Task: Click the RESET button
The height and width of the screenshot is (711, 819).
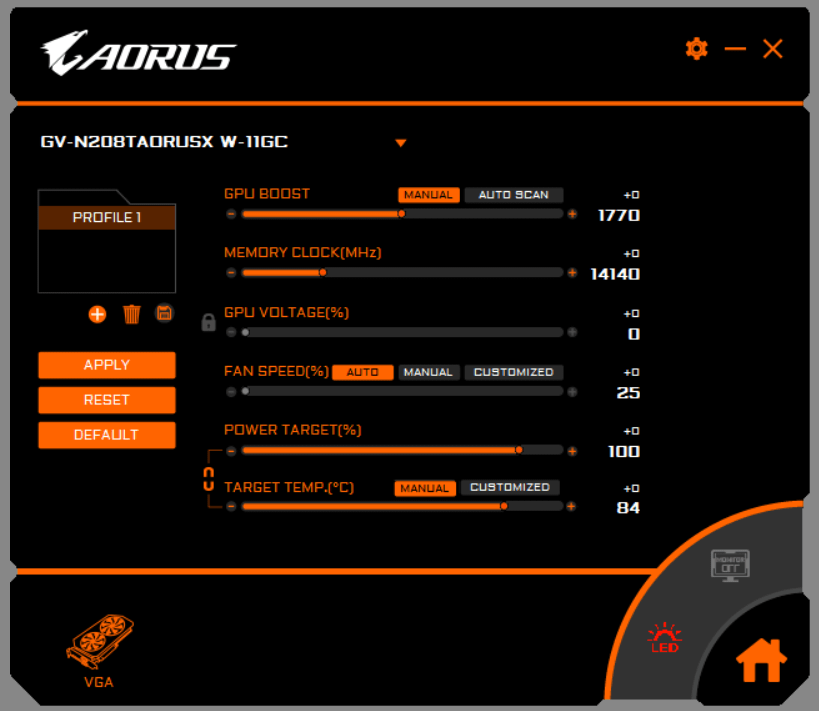Action: 107,400
